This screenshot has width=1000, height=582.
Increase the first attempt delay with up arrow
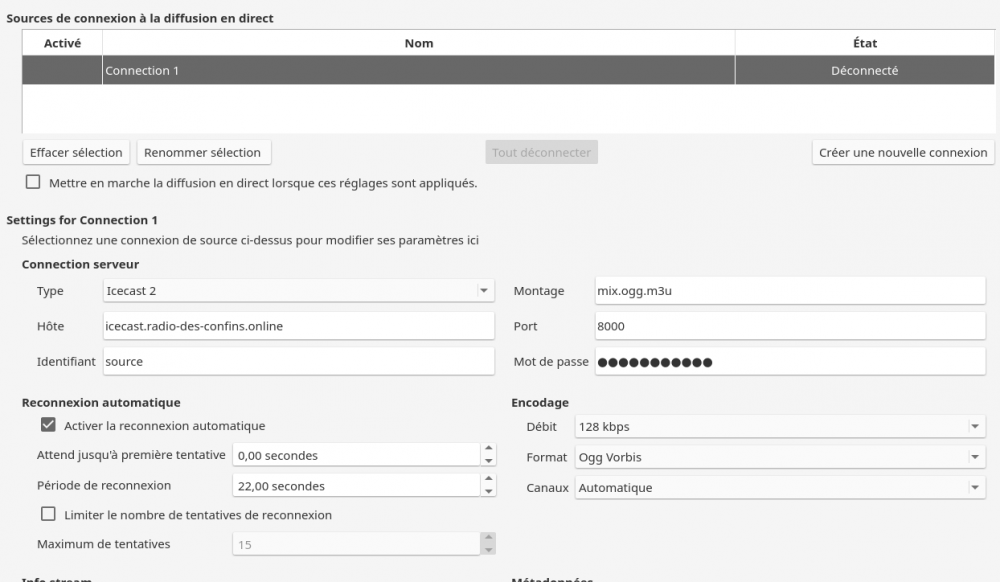point(489,450)
